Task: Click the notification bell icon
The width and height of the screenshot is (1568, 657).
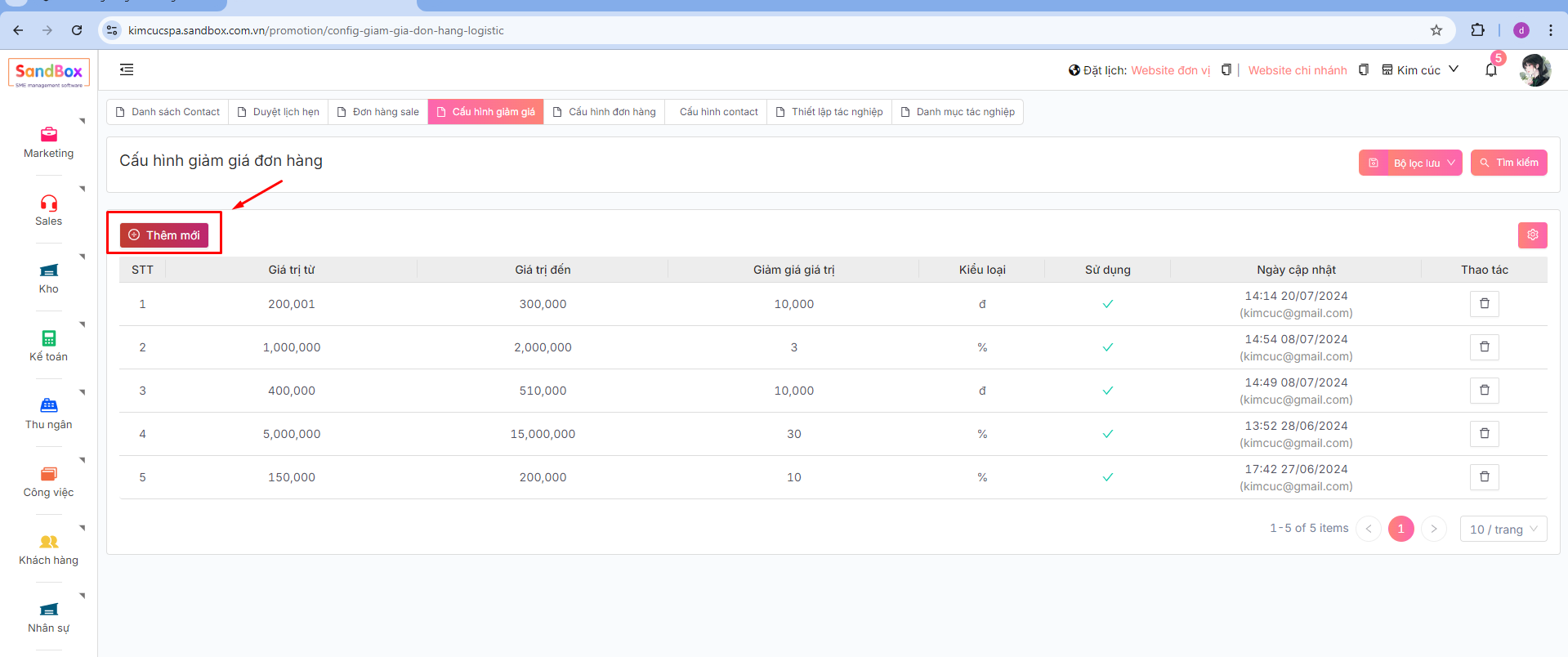Action: click(x=1490, y=70)
